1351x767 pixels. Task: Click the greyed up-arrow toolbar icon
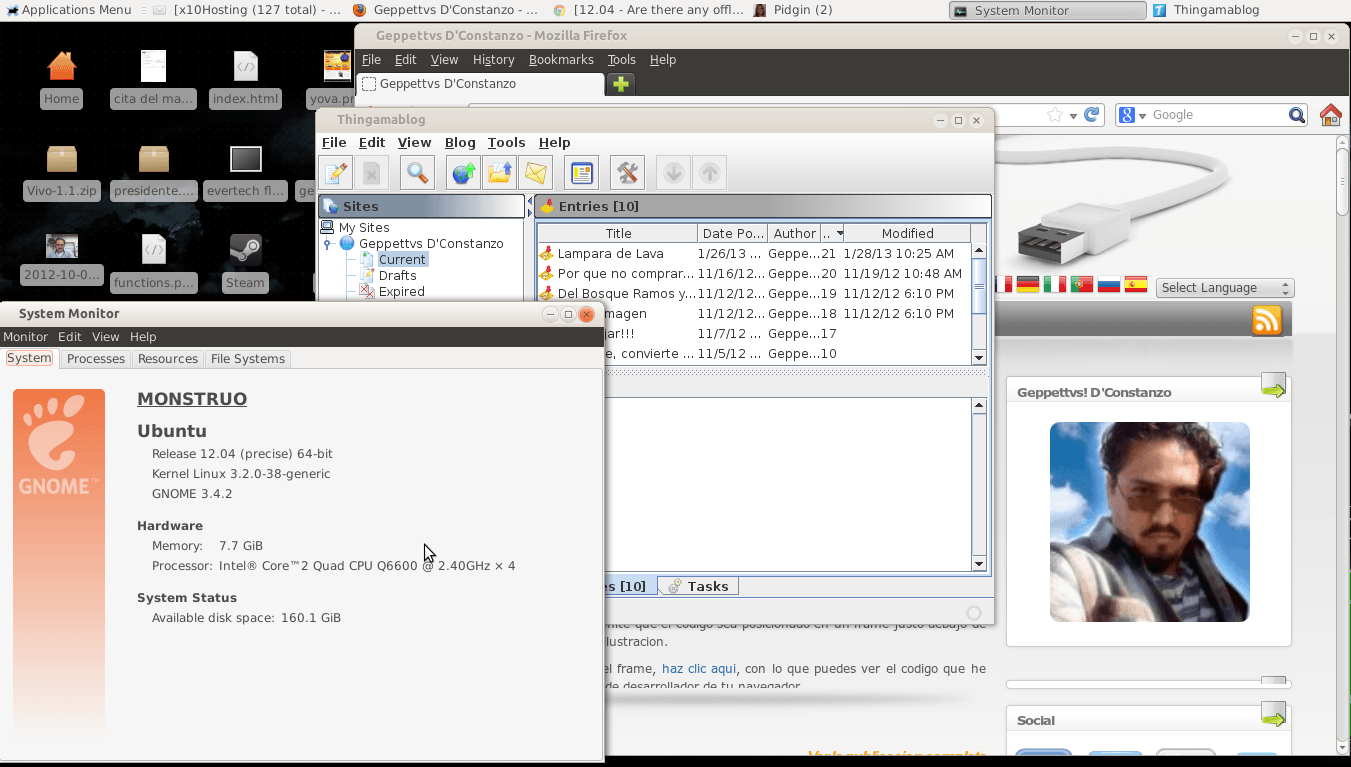(x=709, y=173)
